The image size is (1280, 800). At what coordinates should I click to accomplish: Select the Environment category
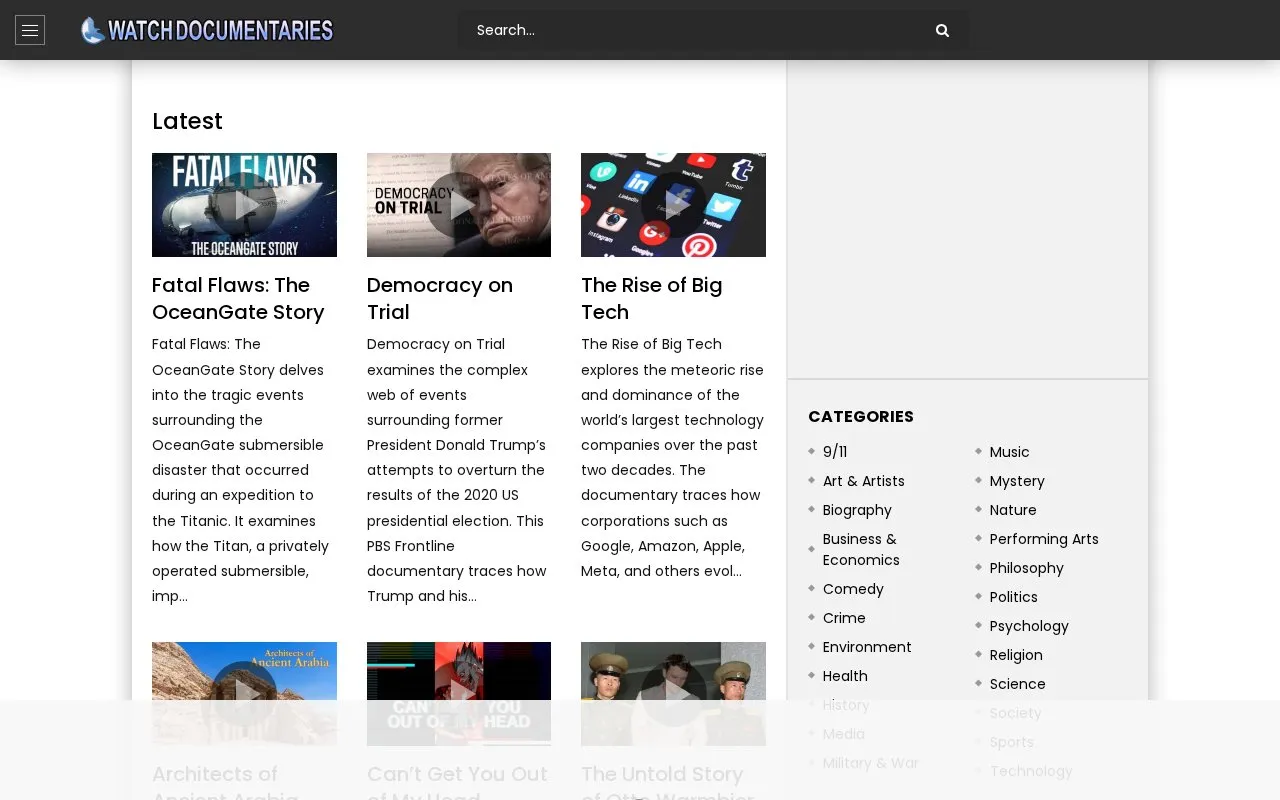(x=867, y=647)
